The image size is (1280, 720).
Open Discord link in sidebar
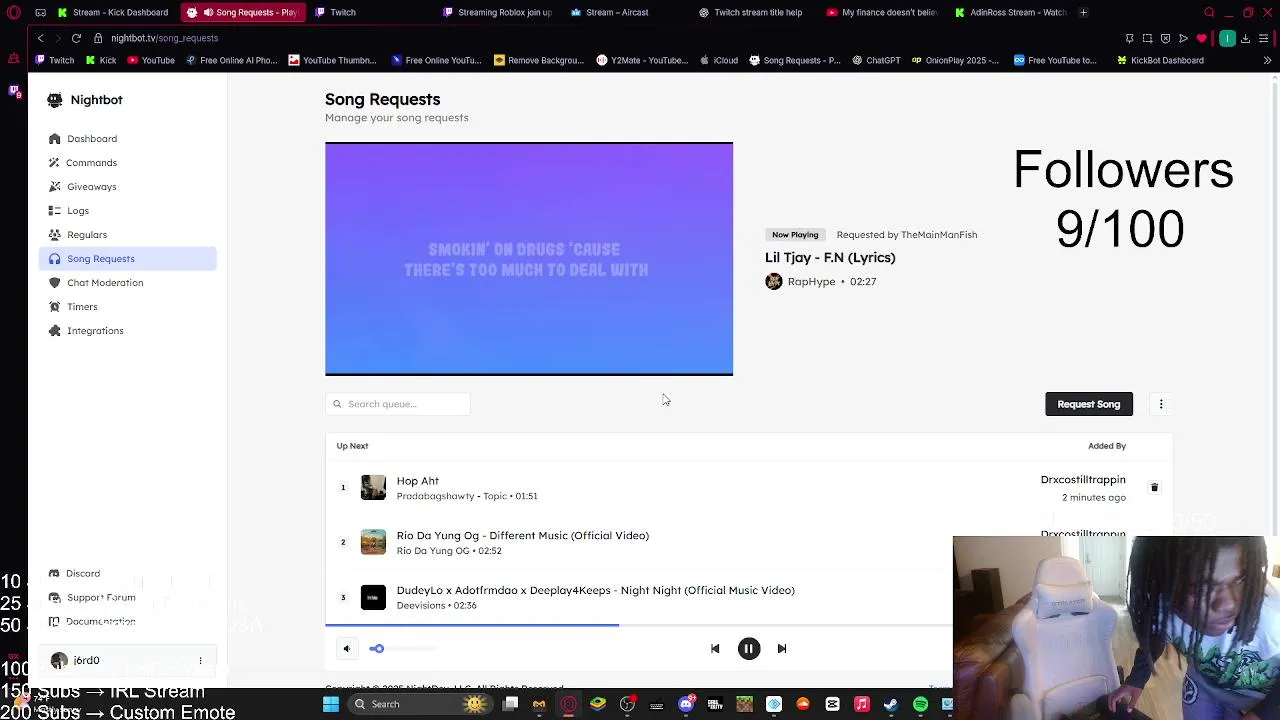pos(83,574)
